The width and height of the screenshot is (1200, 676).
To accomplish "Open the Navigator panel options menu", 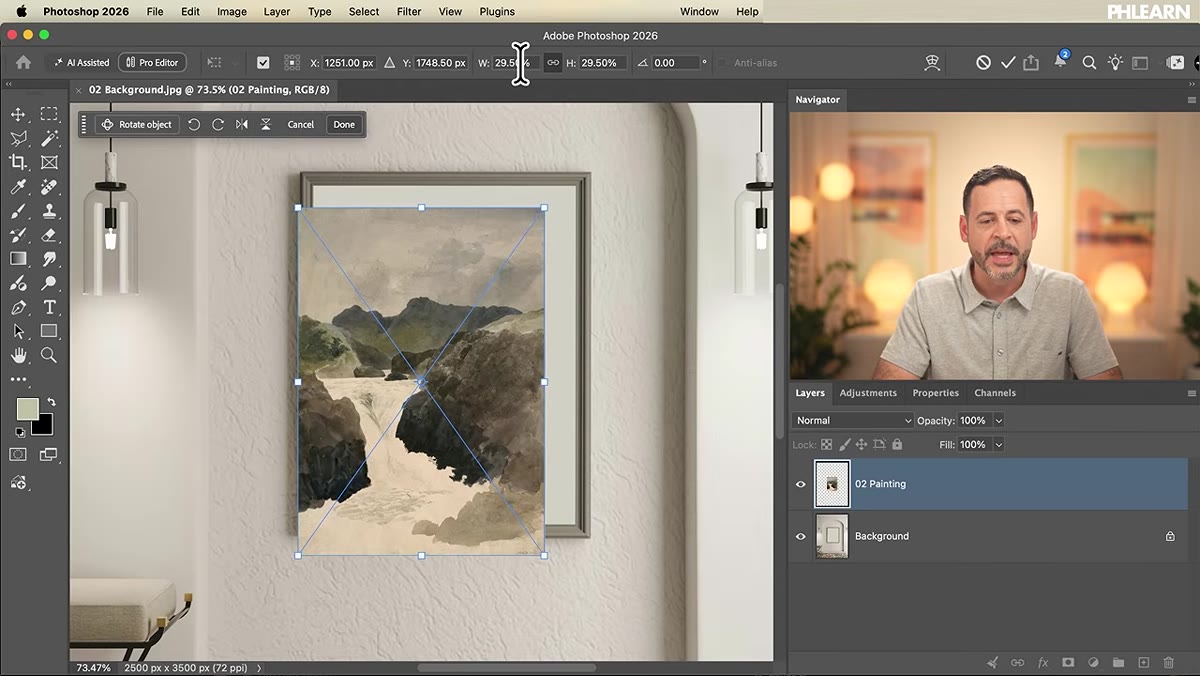I will click(1191, 100).
